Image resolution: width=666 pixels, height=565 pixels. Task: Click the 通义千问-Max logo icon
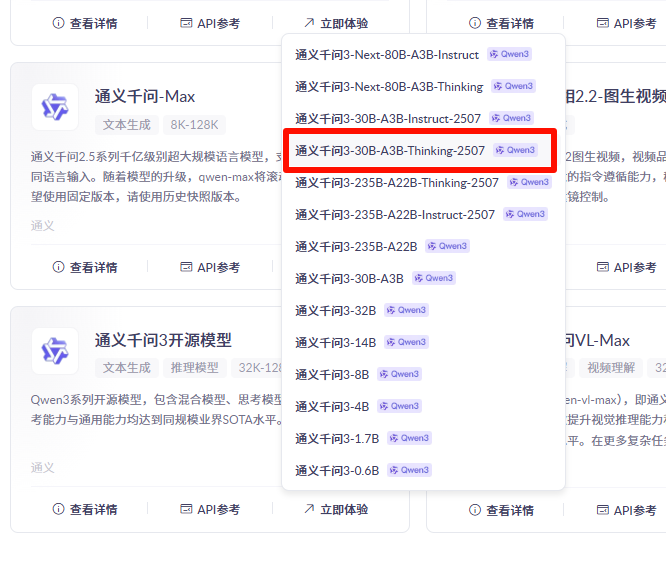tap(55, 107)
